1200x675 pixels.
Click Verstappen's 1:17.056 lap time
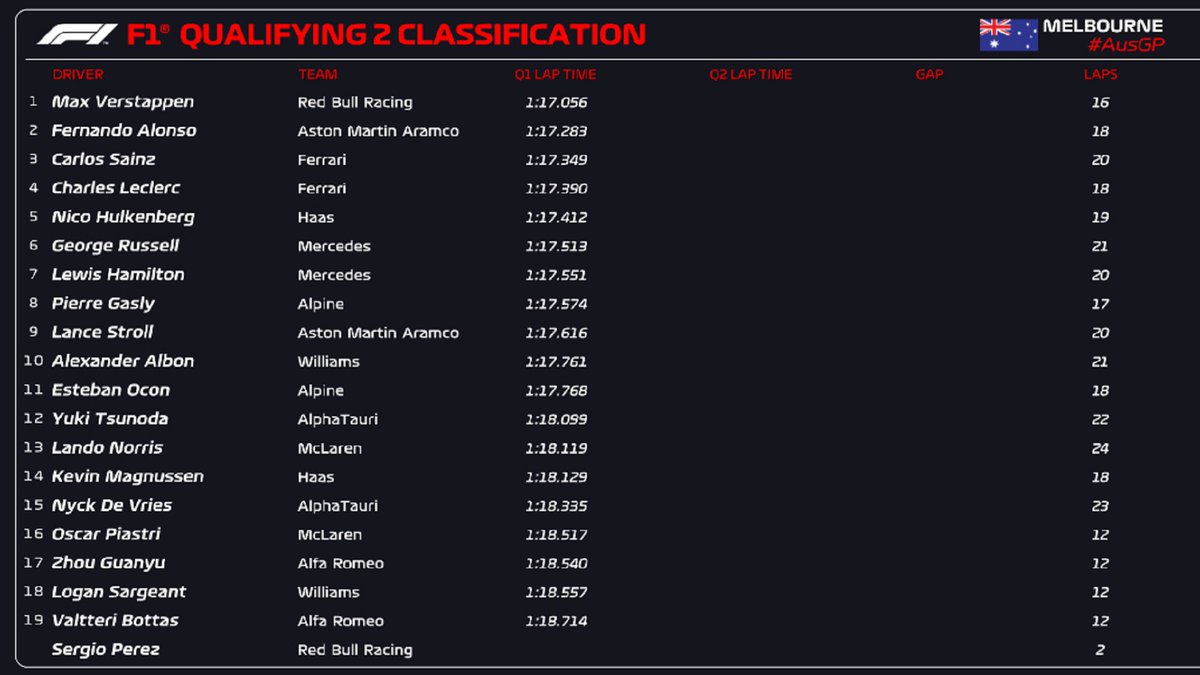tap(556, 103)
